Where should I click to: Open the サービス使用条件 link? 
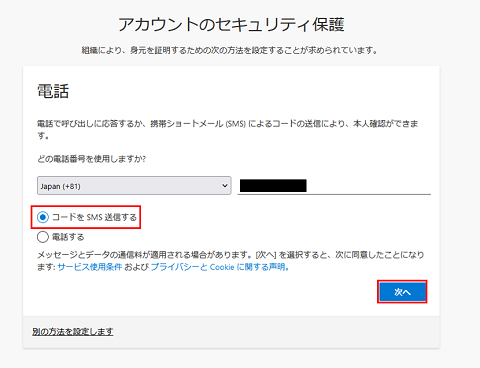pos(90,267)
